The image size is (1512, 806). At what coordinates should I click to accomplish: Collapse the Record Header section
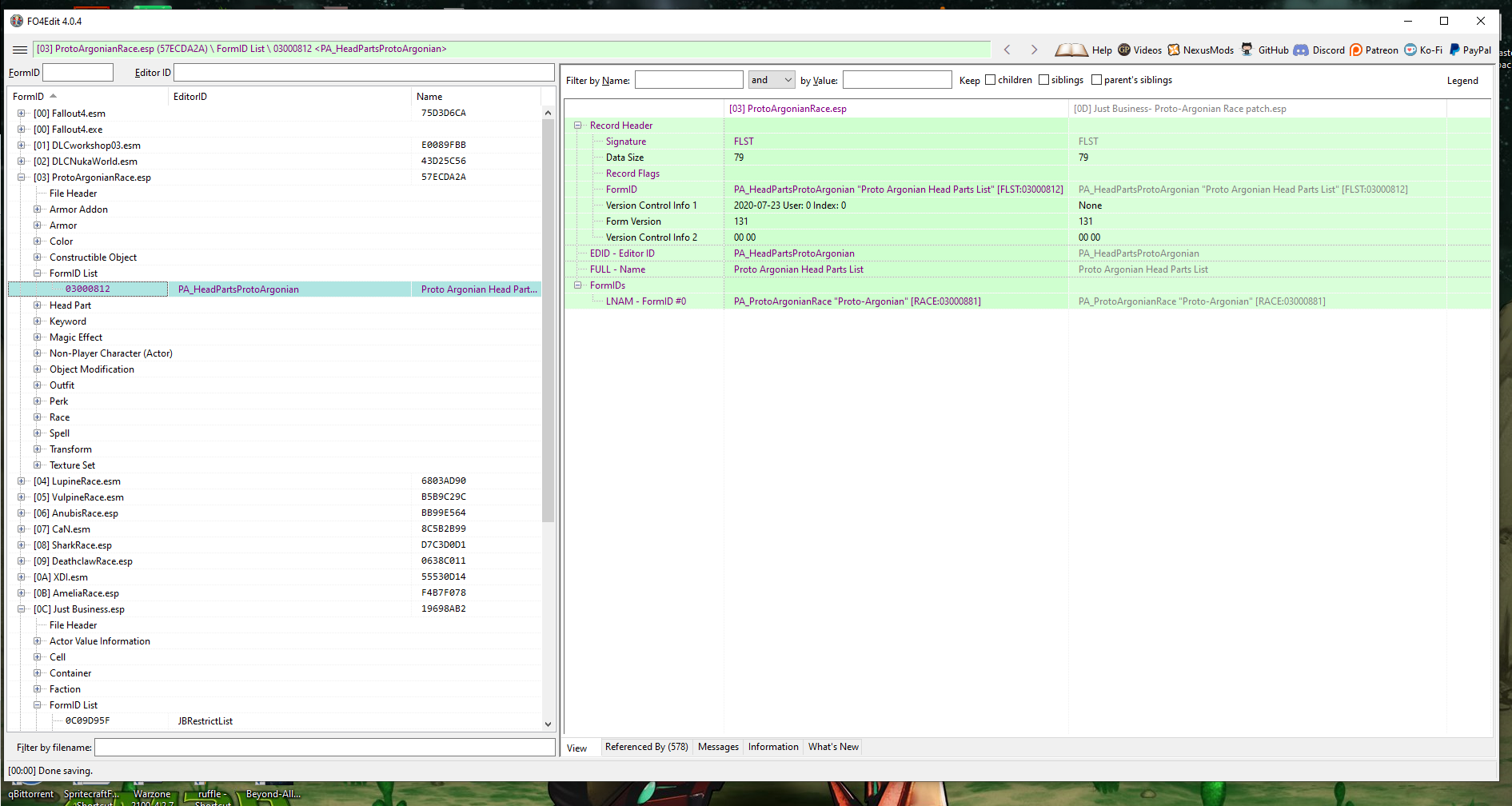(x=578, y=126)
